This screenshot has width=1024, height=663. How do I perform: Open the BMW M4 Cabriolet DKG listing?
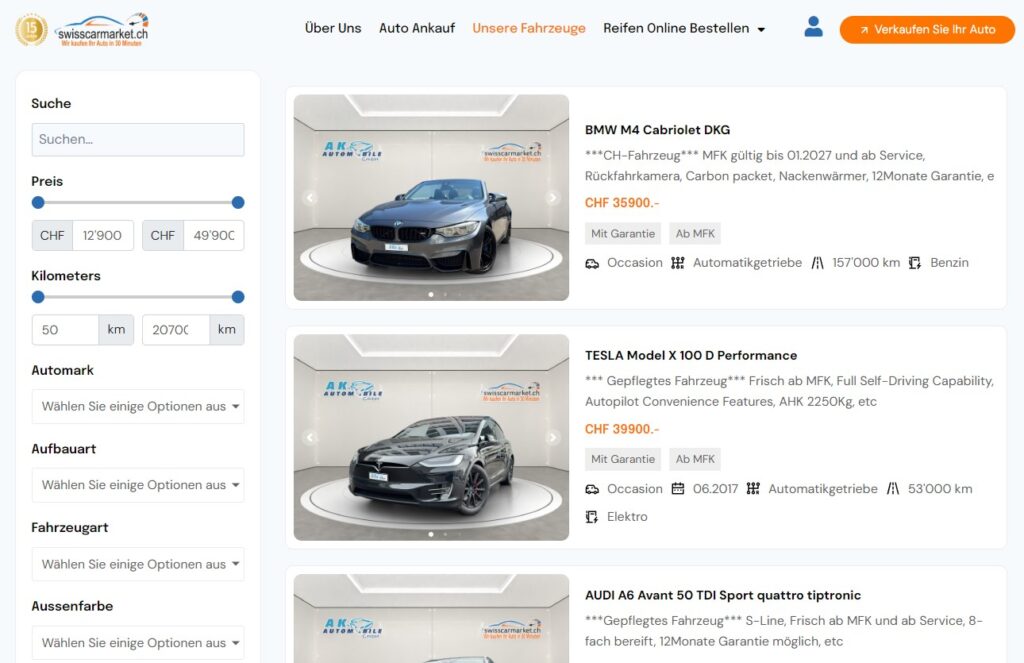[x=657, y=129]
